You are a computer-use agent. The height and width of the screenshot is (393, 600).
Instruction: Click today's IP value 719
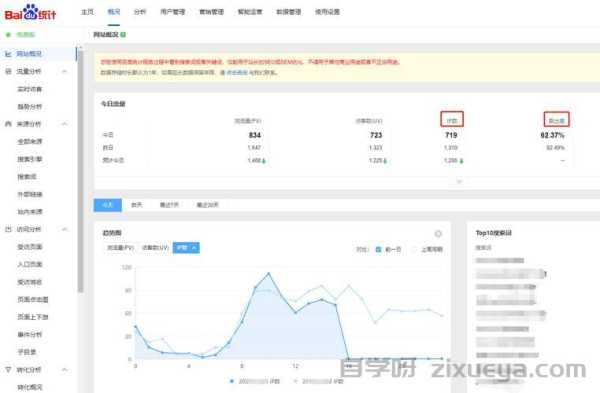click(452, 135)
